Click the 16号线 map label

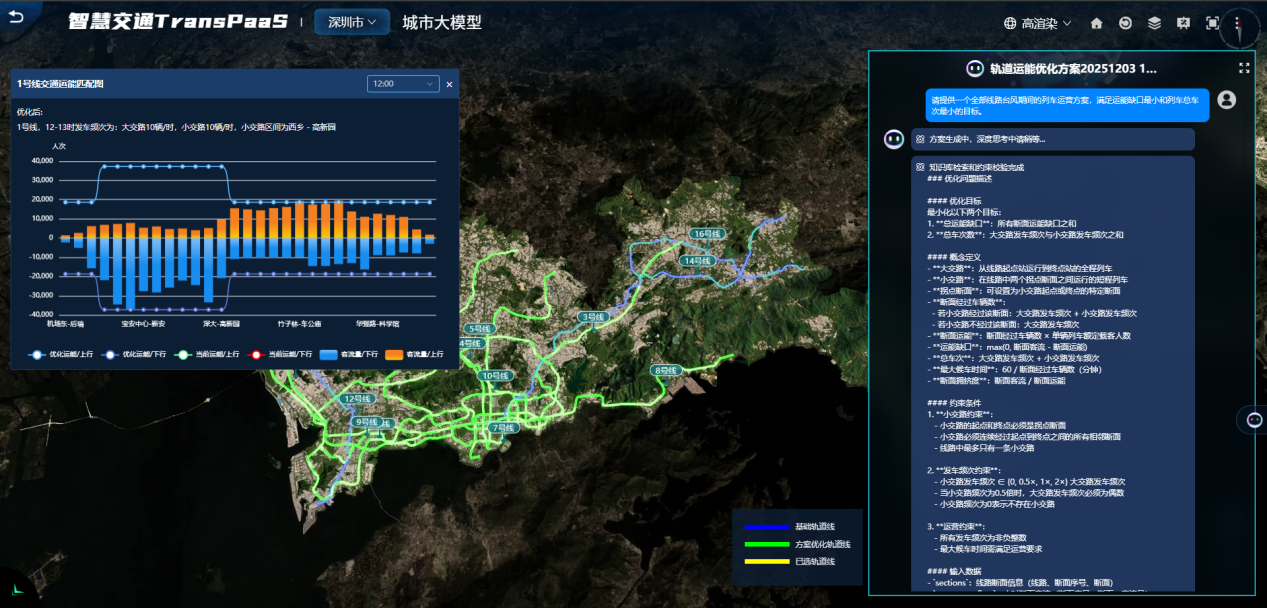(x=706, y=234)
